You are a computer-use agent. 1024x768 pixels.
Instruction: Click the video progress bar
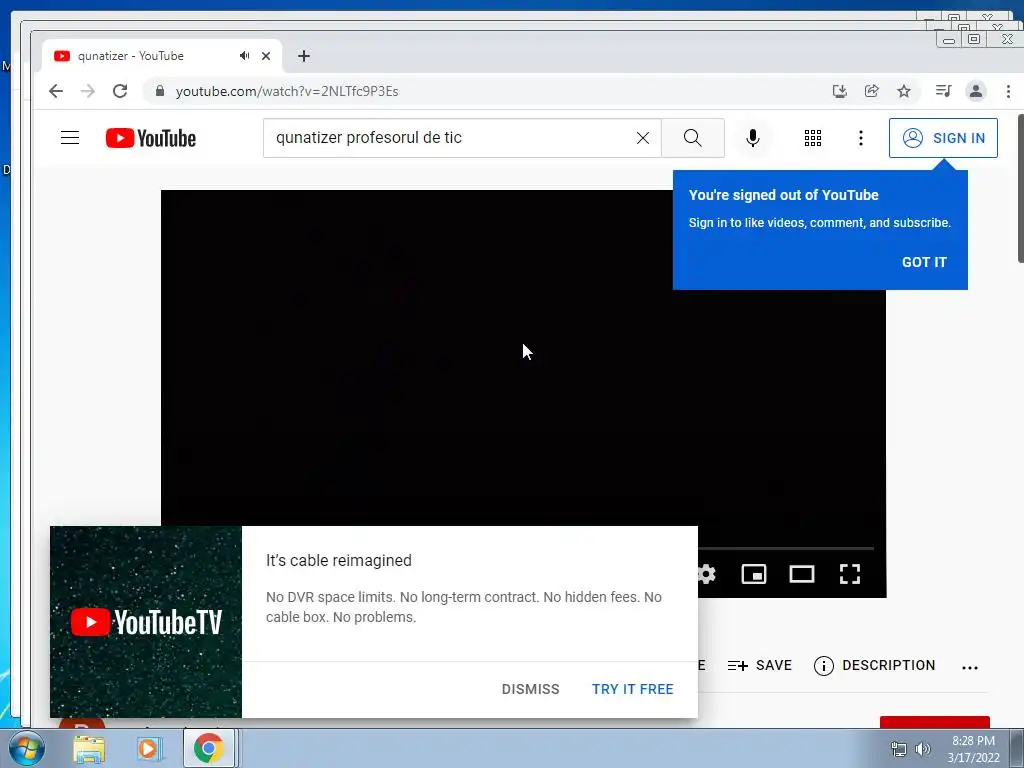pyautogui.click(x=786, y=548)
